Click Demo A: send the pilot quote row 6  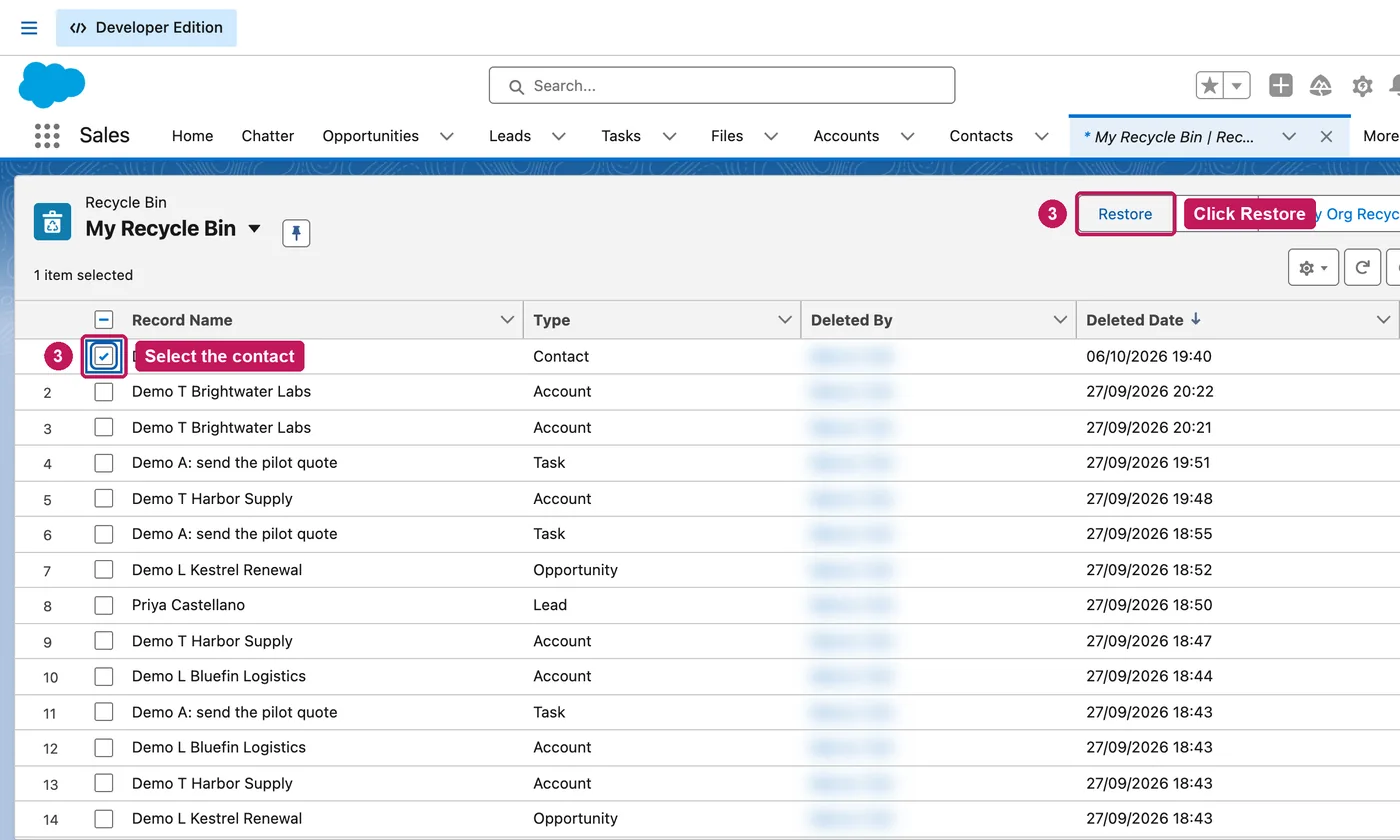(235, 534)
